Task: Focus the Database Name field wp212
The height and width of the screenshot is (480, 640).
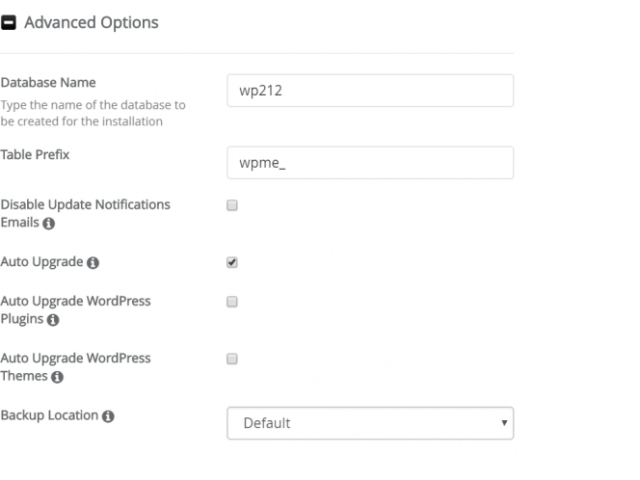Action: click(x=370, y=91)
